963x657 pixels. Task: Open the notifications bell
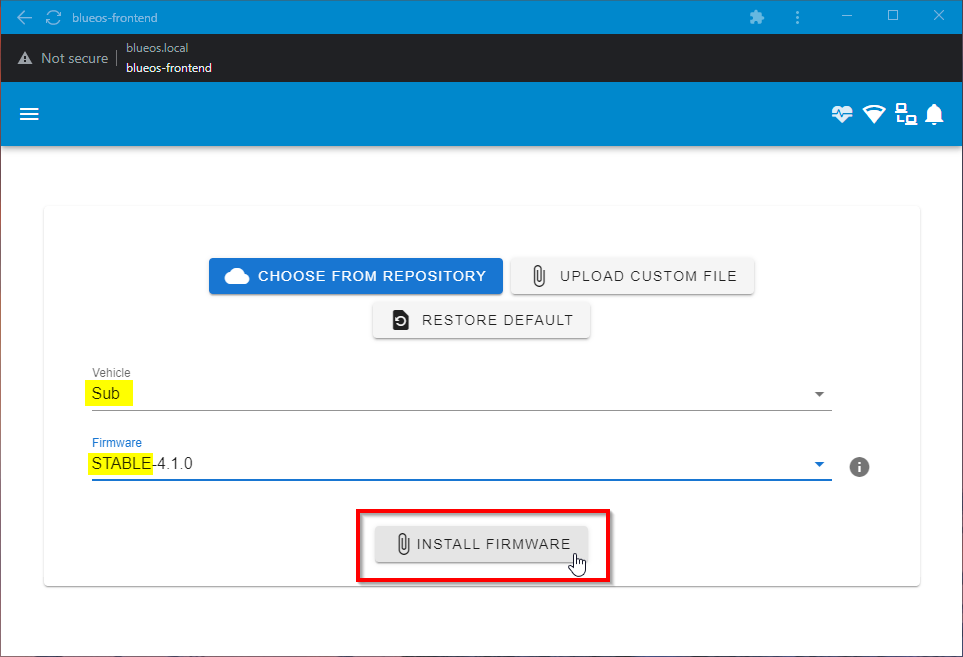click(934, 113)
